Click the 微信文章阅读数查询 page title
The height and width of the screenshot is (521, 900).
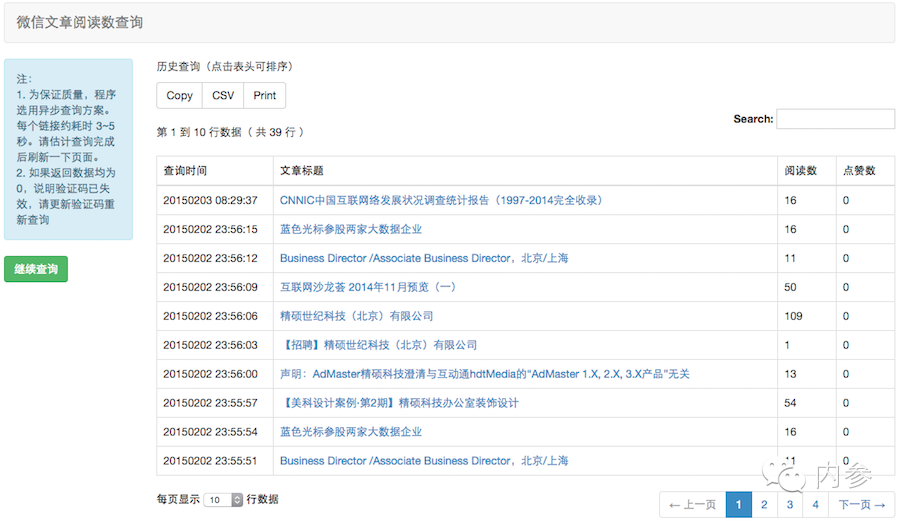80,22
